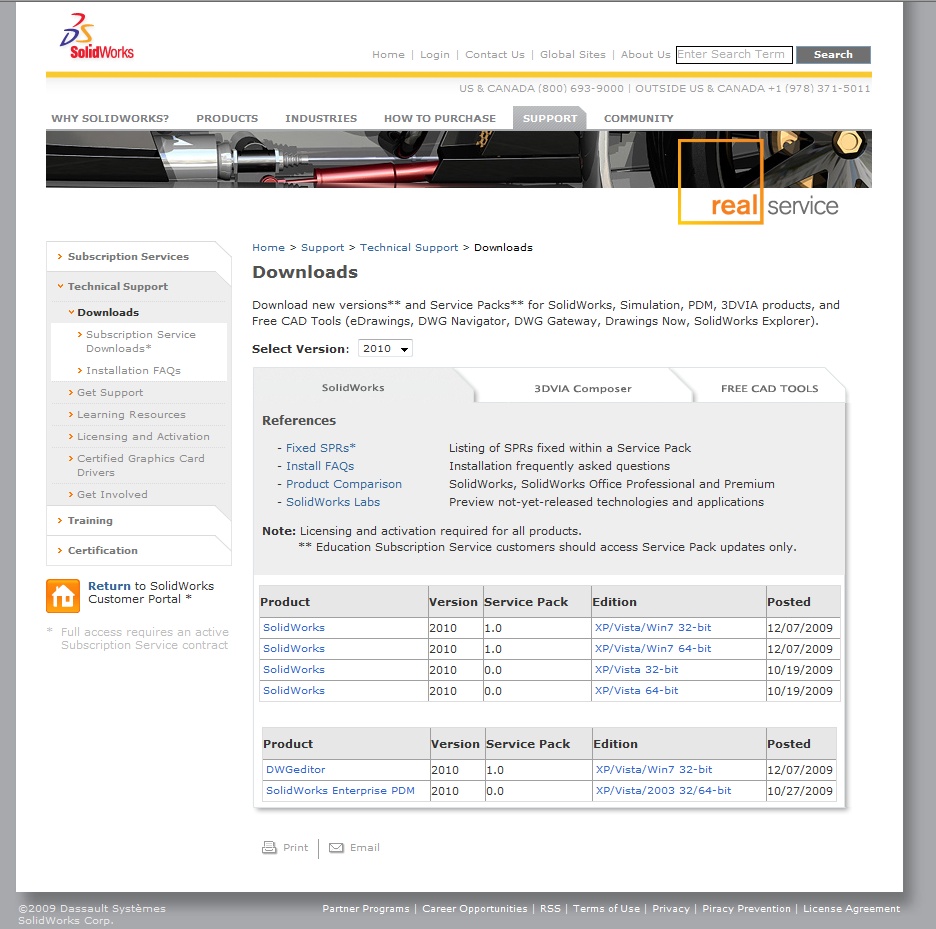Open HOW TO PURCHASE menu

440,118
